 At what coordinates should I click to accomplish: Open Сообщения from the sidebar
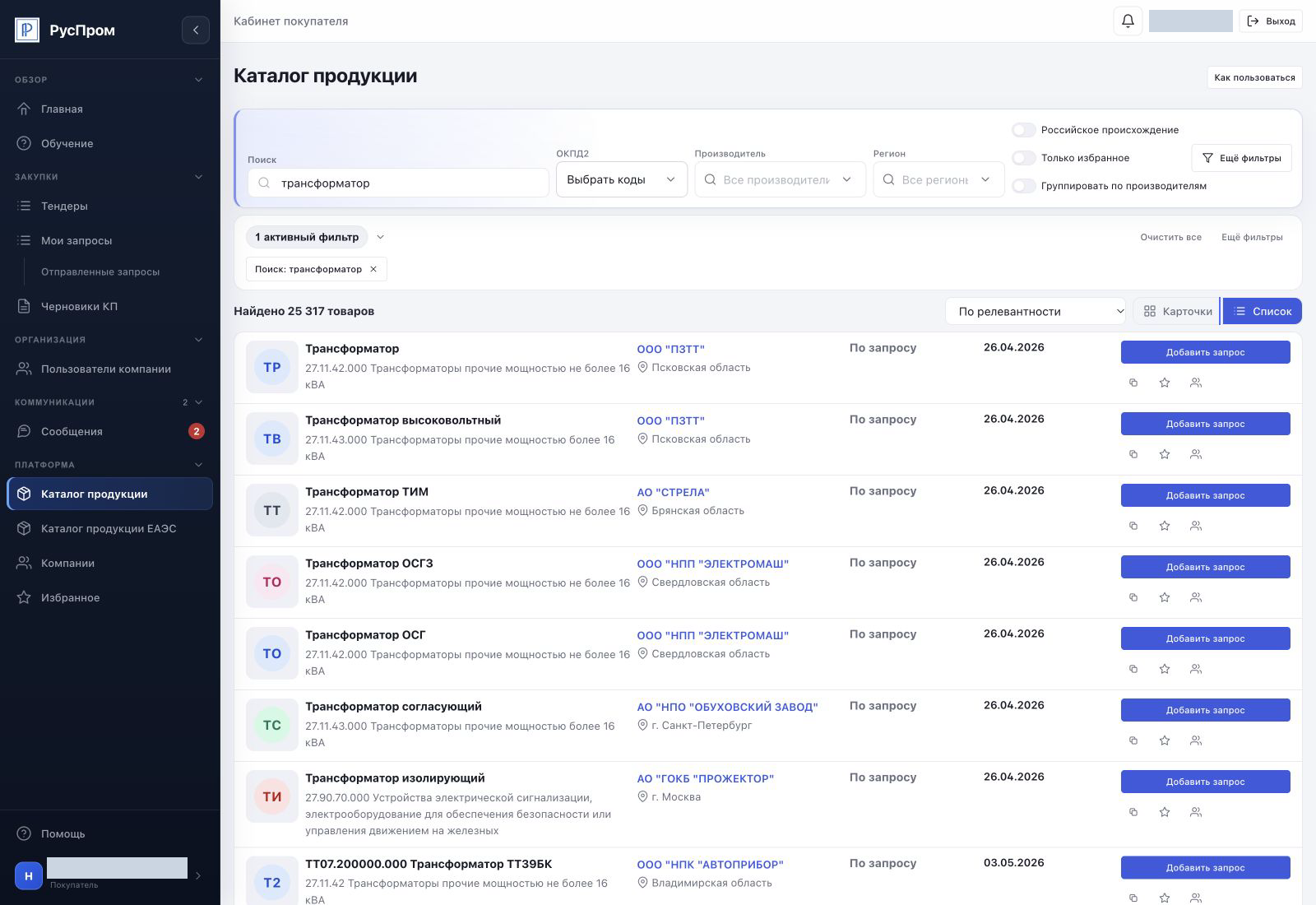[x=109, y=431]
